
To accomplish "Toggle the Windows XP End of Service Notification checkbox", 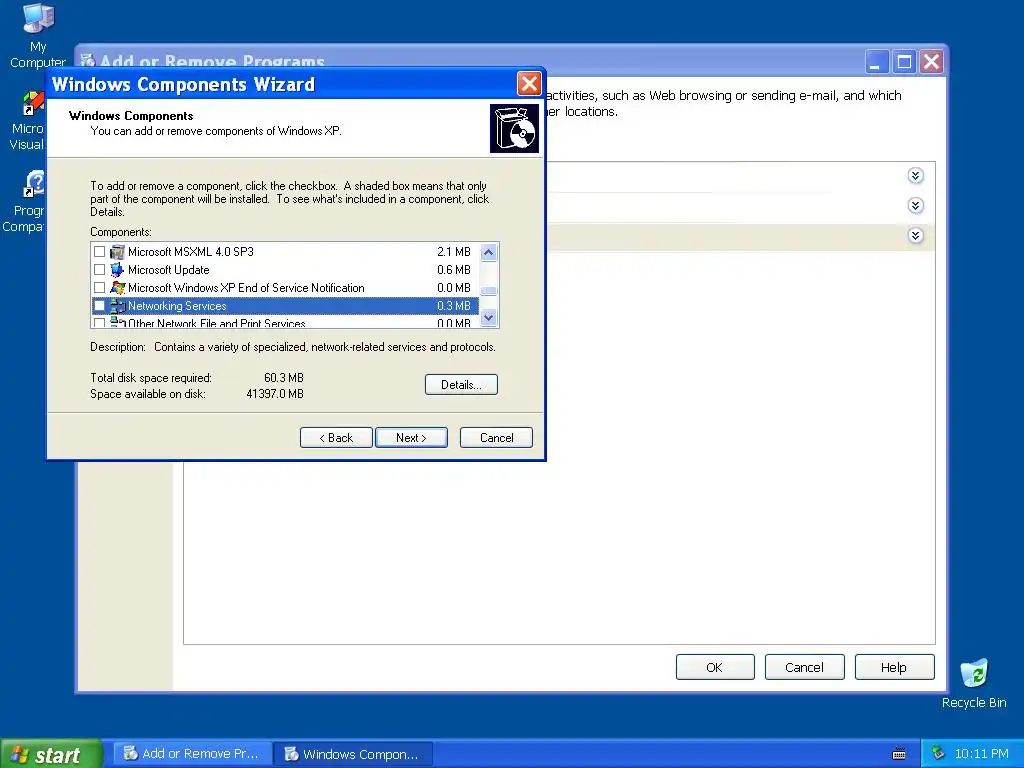I will point(99,288).
